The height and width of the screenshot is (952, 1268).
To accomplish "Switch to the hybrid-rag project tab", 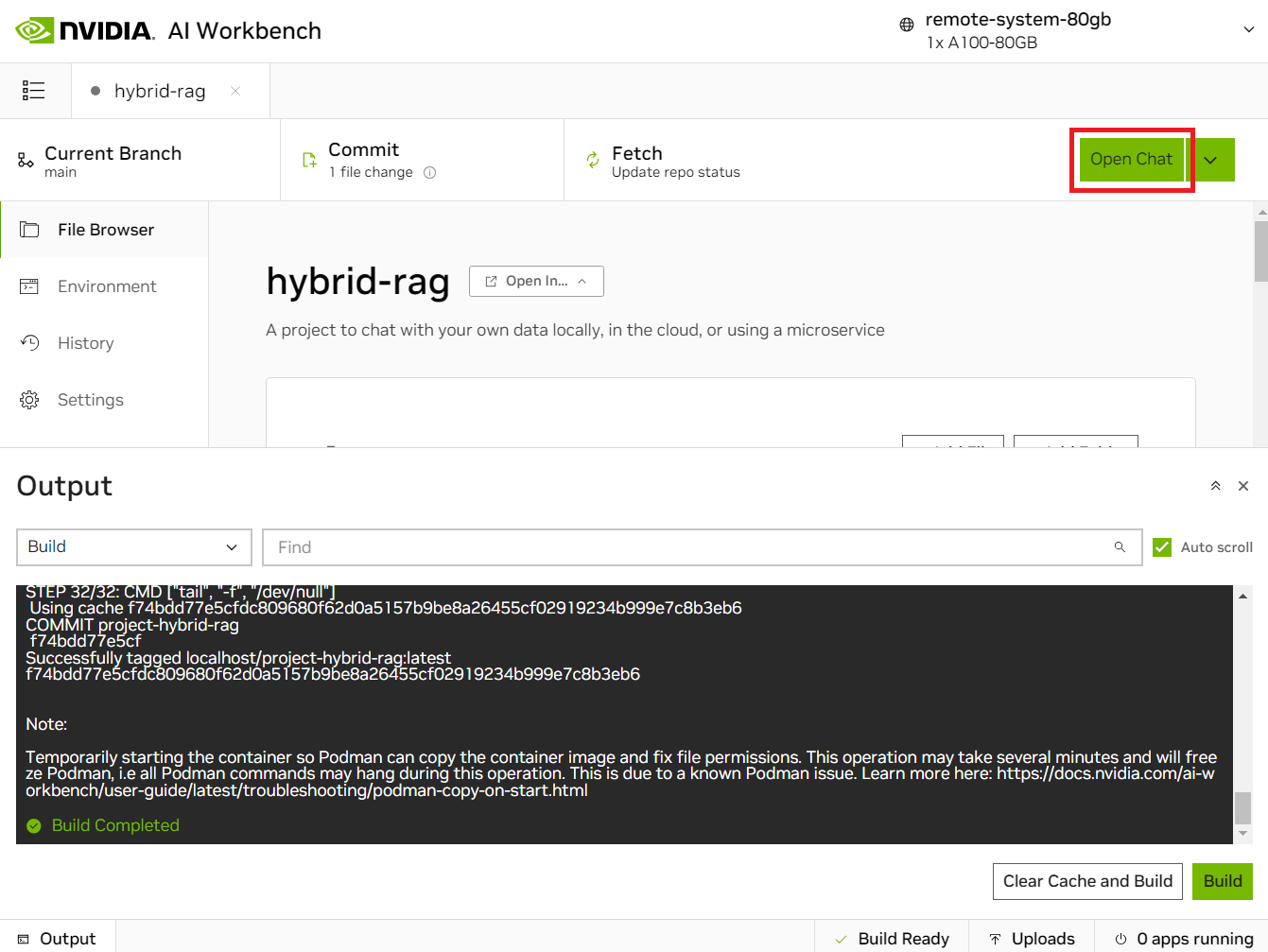I will pyautogui.click(x=160, y=91).
